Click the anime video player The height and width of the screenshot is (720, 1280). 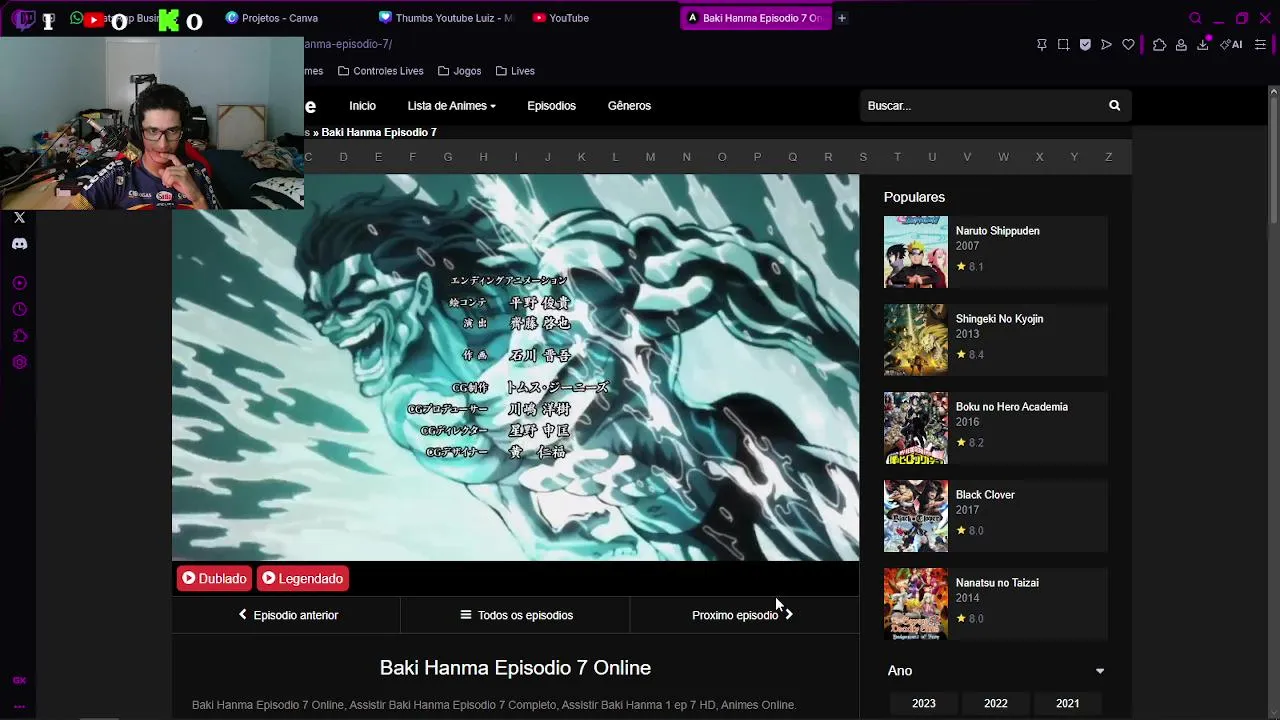515,367
